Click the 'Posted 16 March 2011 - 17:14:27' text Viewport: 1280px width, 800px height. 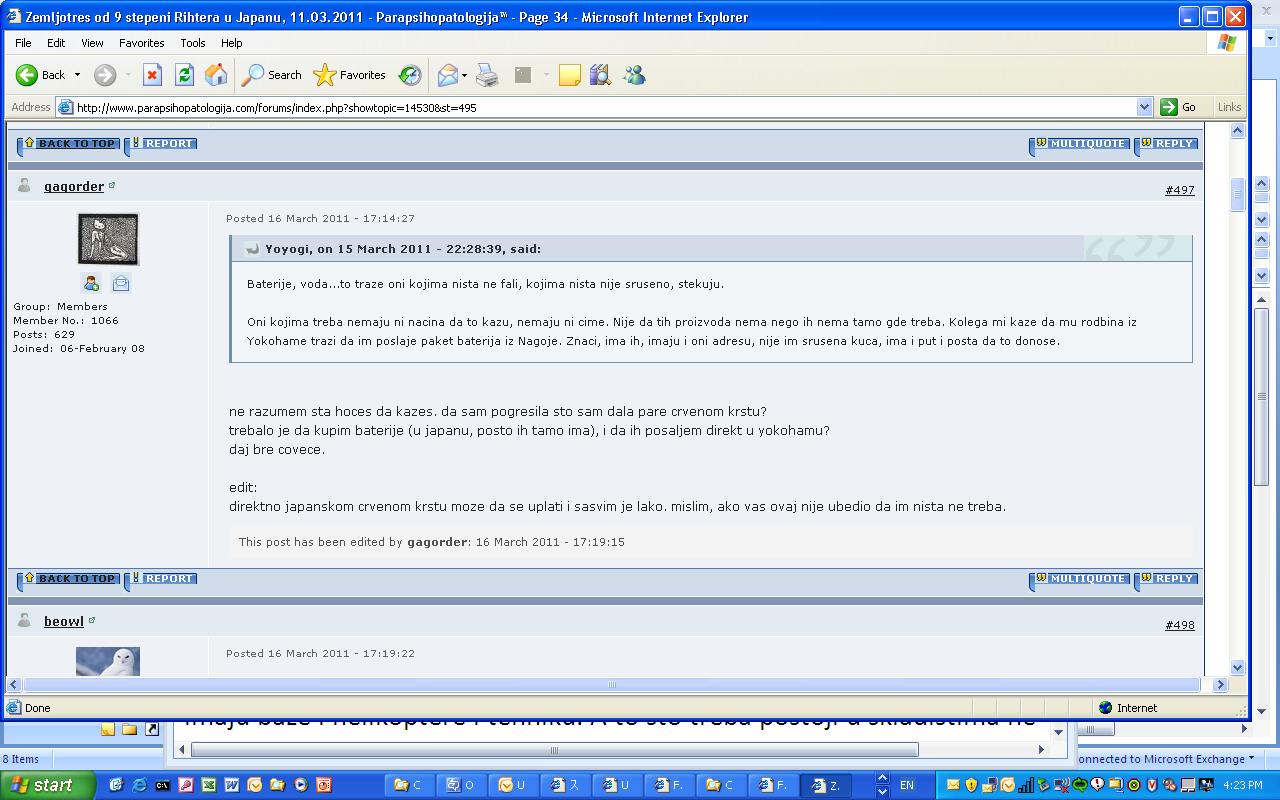320,218
